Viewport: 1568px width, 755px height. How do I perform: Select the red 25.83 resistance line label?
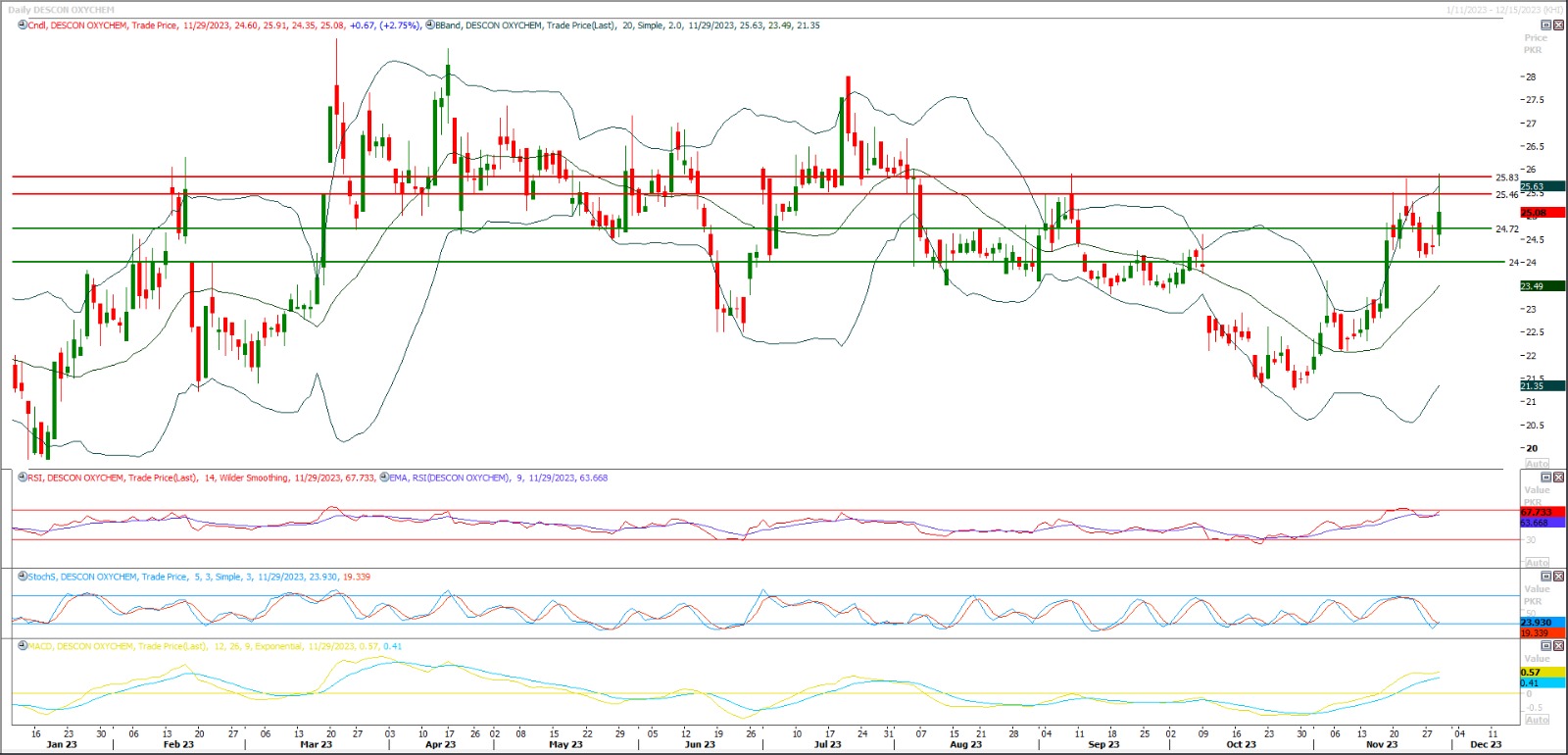point(1506,177)
